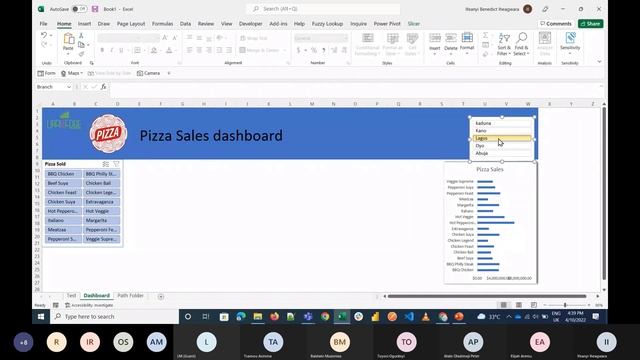Open Clipboard group dialog launcher

click(91, 63)
